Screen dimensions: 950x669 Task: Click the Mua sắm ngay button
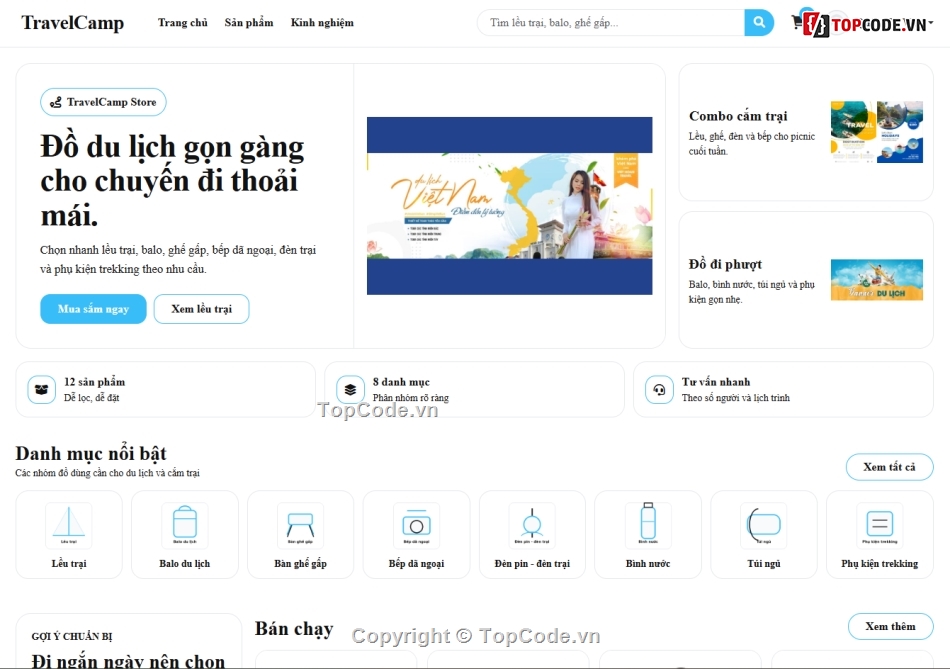(x=93, y=309)
